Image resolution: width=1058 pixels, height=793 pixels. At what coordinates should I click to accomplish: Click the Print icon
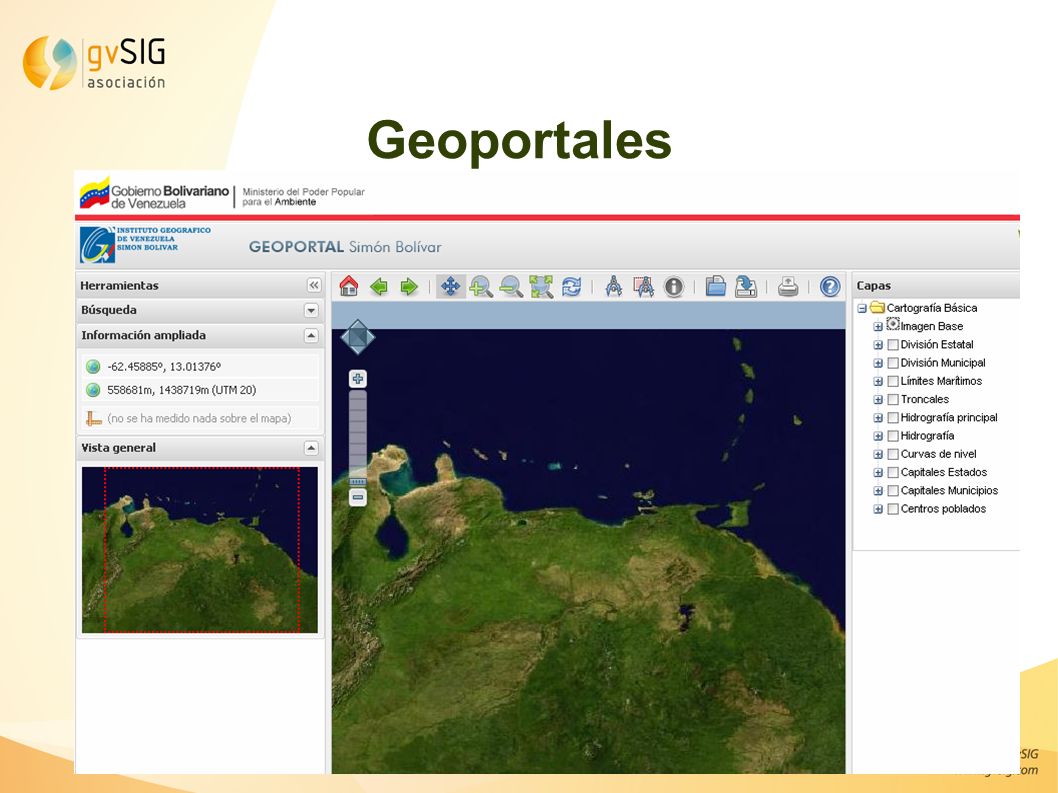787,287
